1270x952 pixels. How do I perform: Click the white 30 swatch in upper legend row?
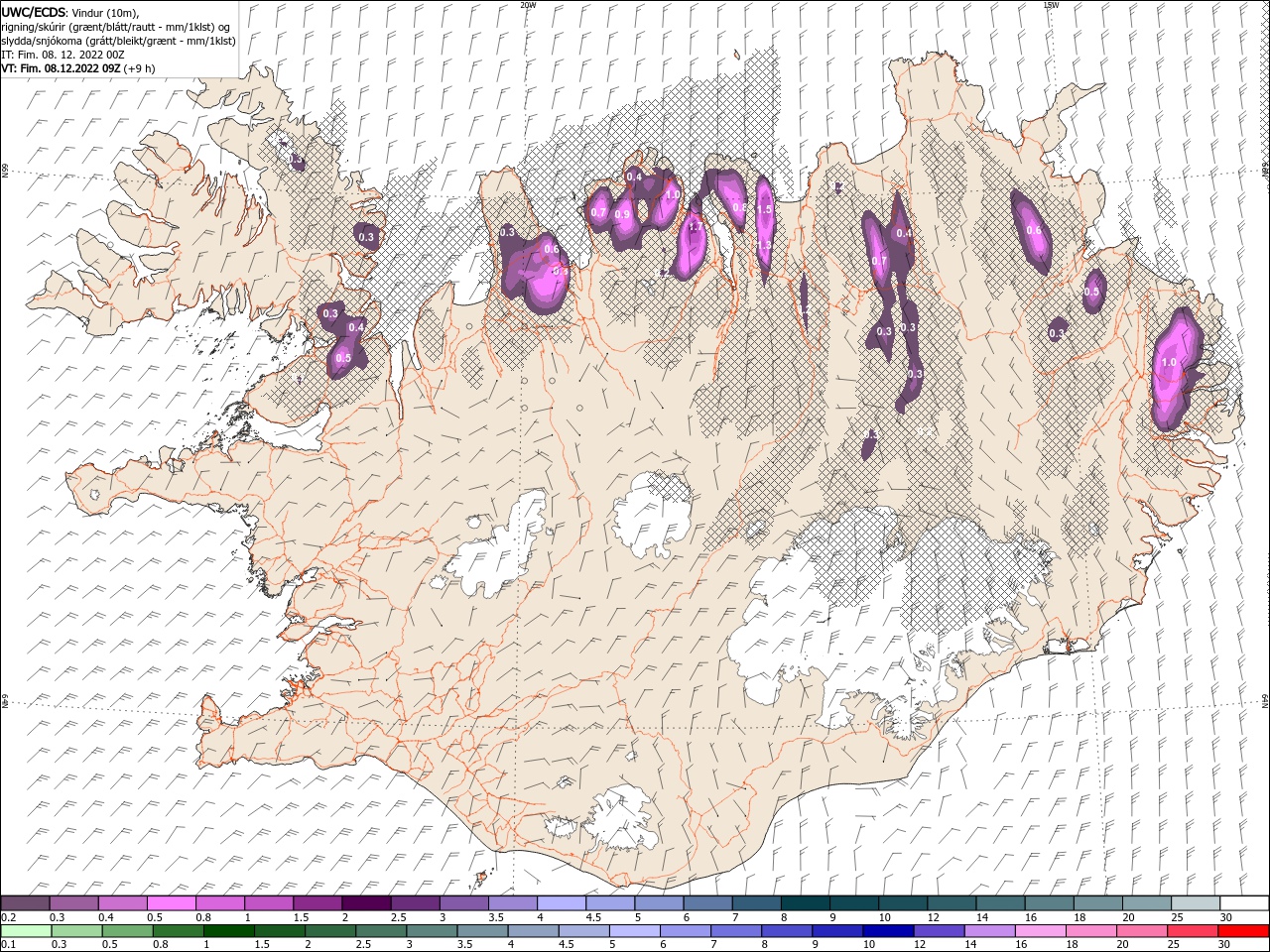point(1243,903)
